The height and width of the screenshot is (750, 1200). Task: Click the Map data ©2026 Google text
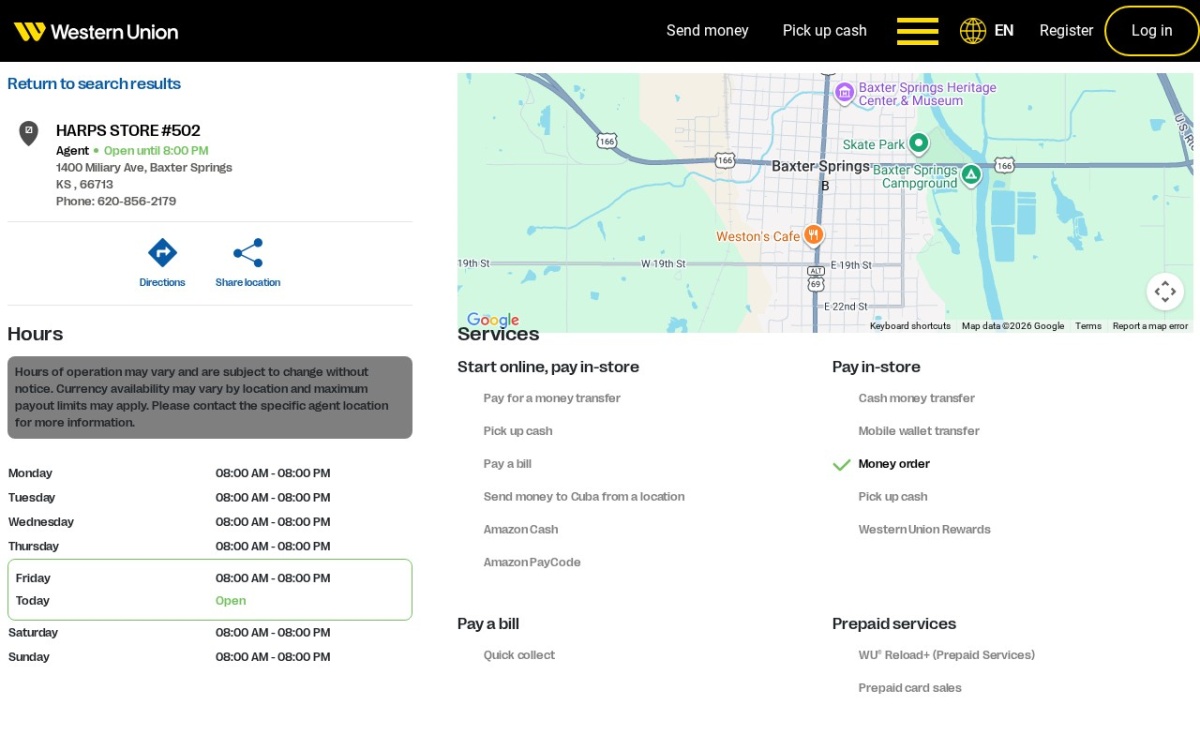1013,326
